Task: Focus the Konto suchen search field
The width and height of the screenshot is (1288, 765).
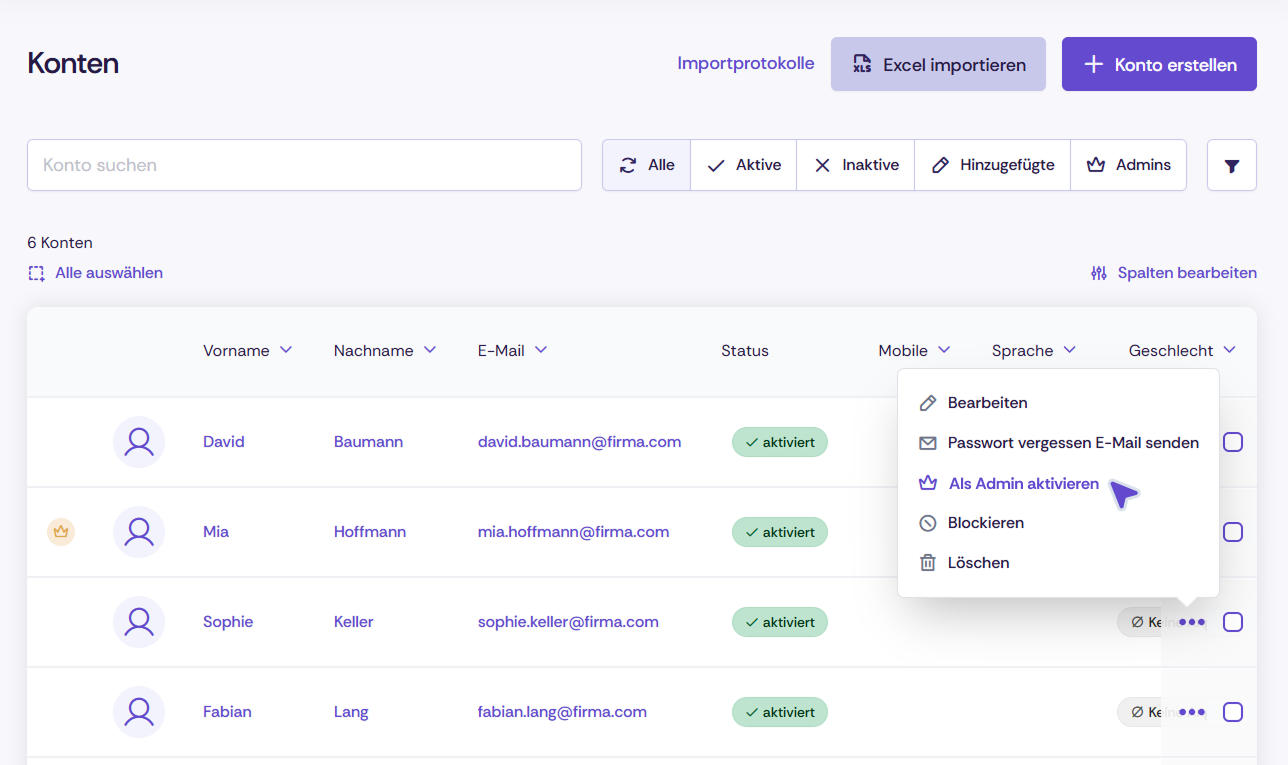Action: (304, 165)
